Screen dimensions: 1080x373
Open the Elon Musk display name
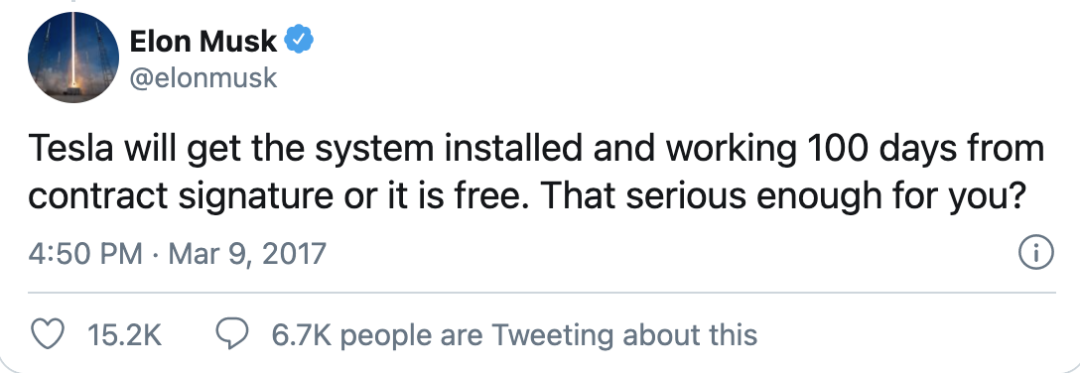[x=203, y=42]
